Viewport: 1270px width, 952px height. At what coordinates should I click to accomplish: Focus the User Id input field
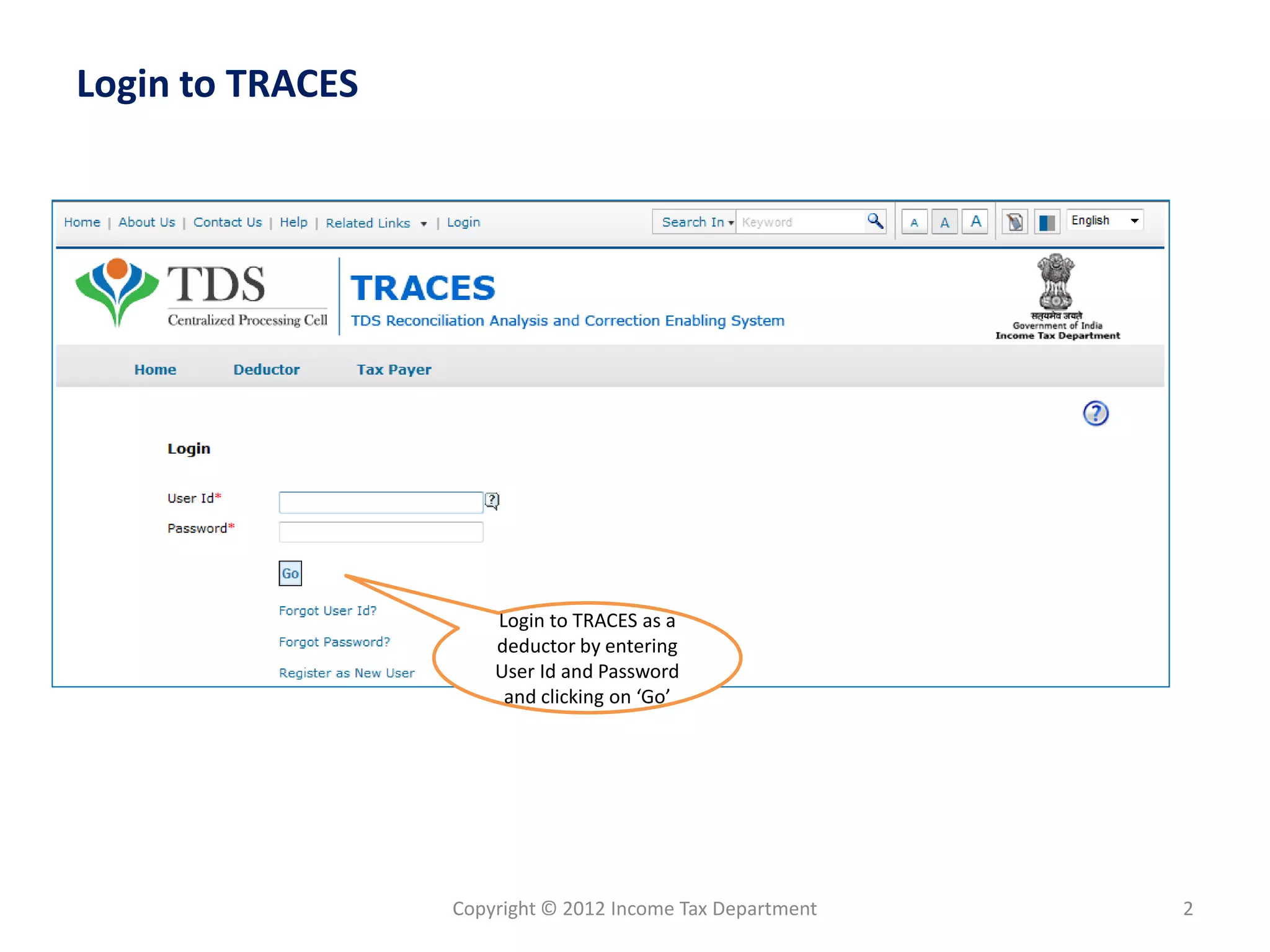tap(381, 502)
